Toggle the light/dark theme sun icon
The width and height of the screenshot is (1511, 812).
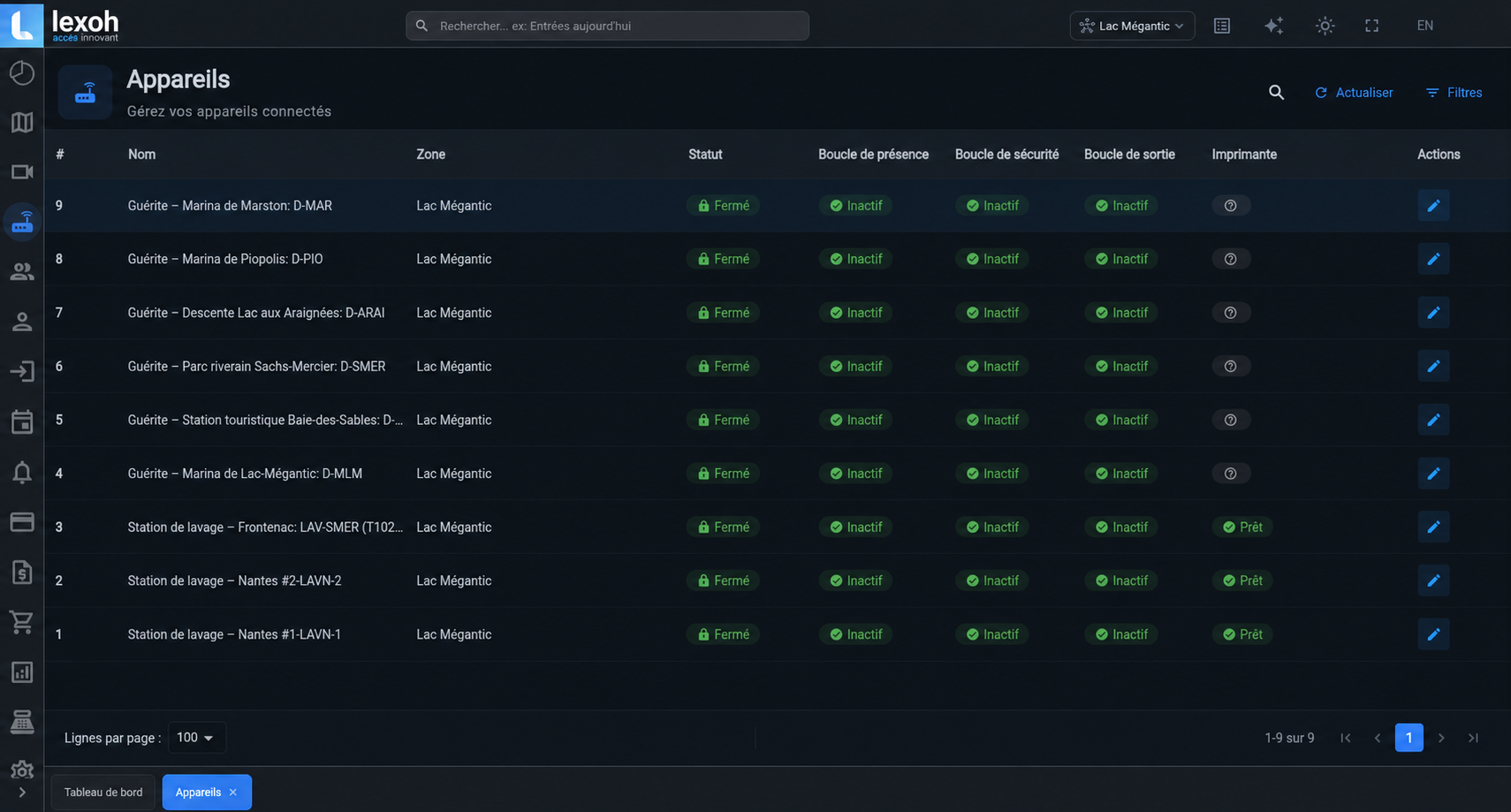click(x=1325, y=26)
